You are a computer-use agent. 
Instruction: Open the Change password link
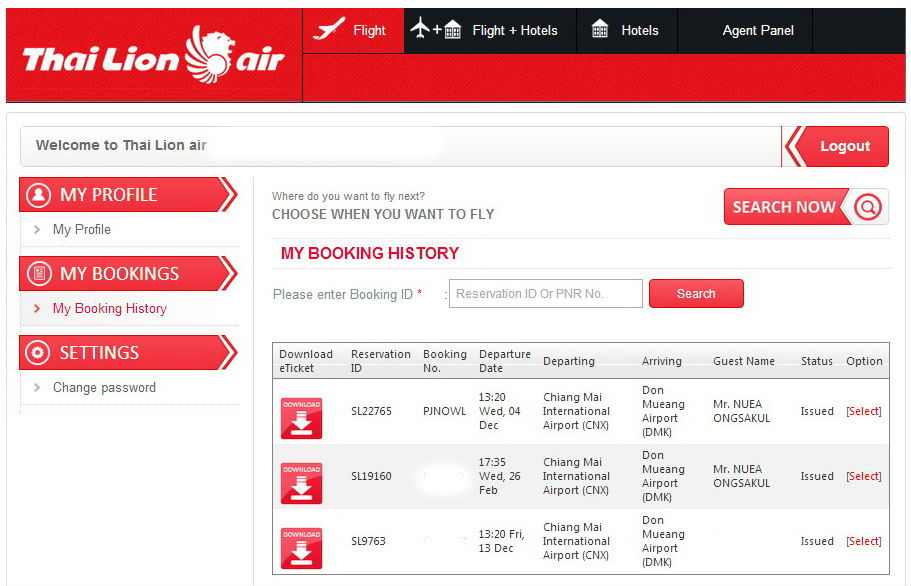tap(104, 387)
